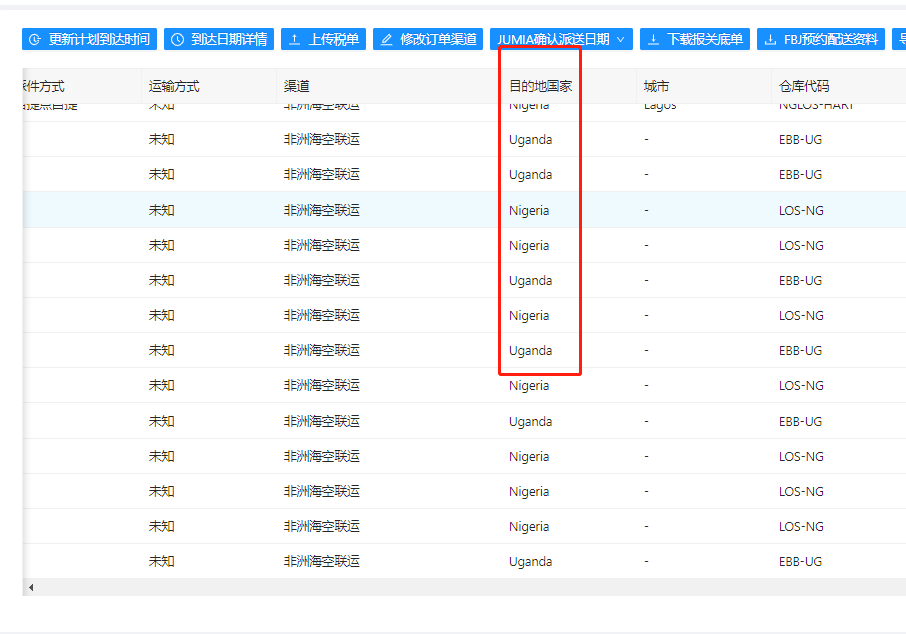
Task: Click the EBB-UG code in the last row
Action: tap(800, 562)
